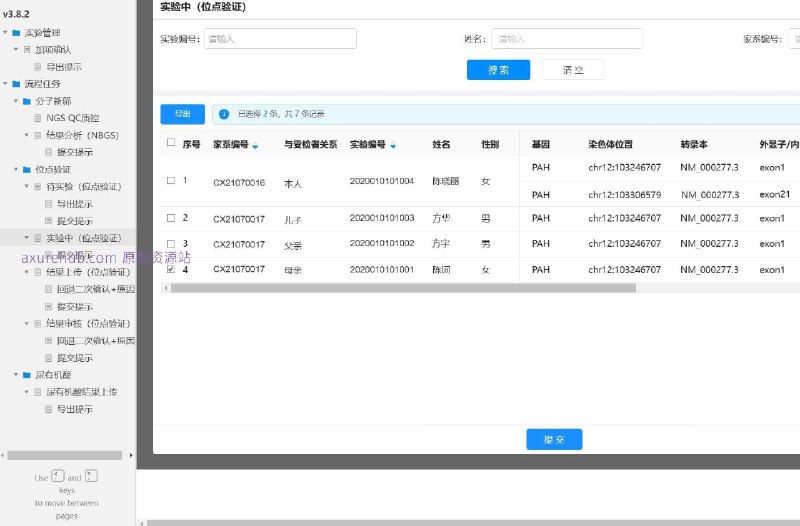Collapse the 结果分析(NBGS) node arrow

(x=27, y=135)
